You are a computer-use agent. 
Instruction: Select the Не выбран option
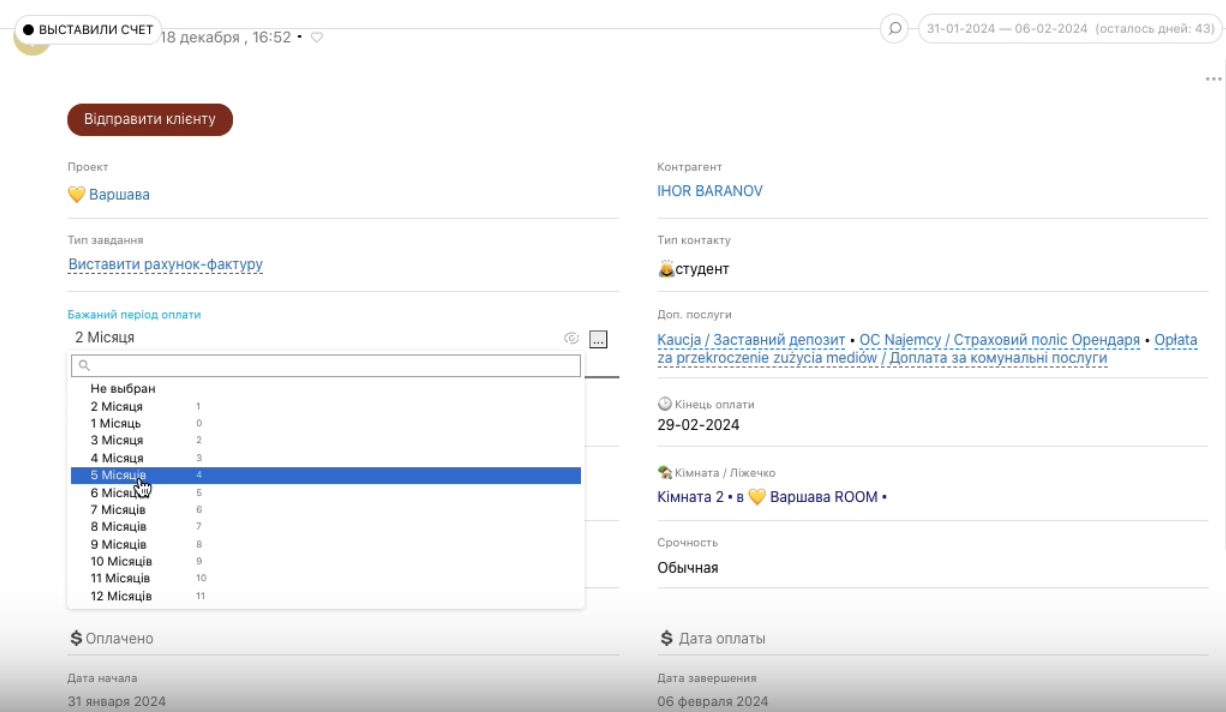(x=123, y=388)
